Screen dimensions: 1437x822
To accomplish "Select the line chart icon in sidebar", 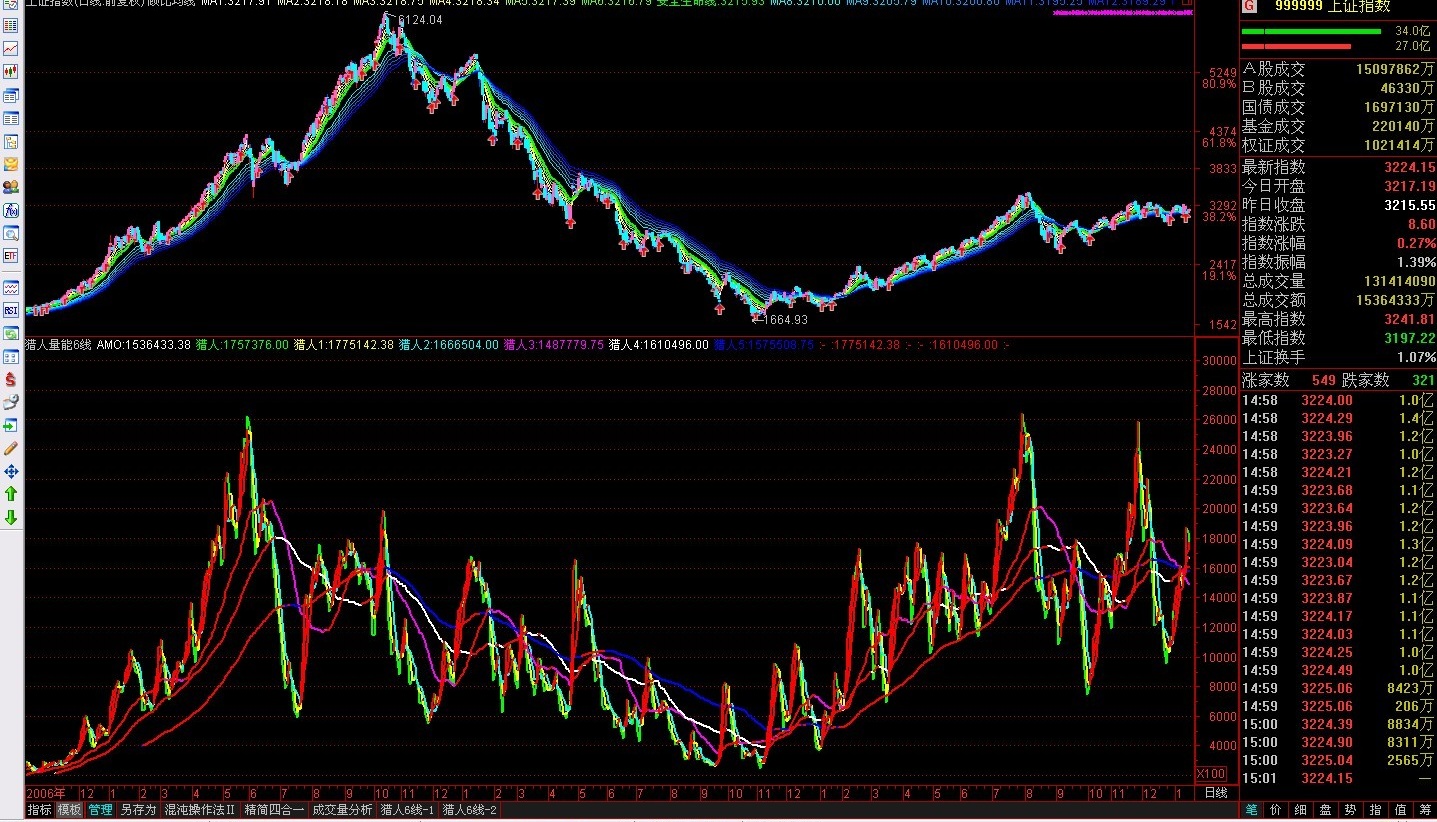I will (x=11, y=48).
